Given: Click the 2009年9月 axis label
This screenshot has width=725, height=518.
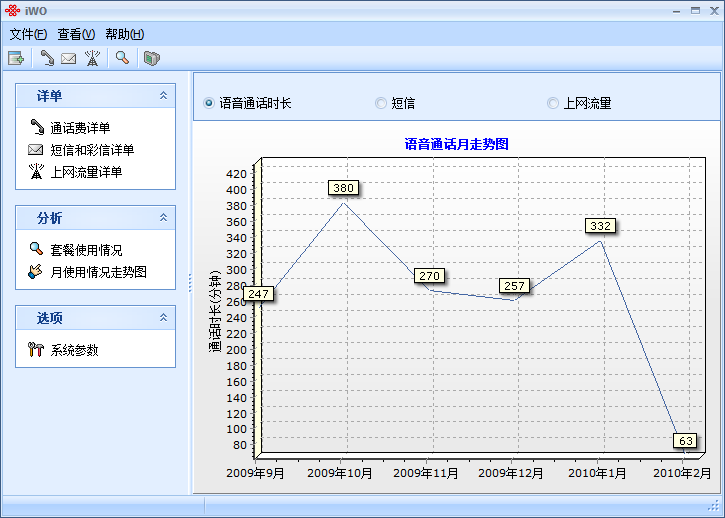Looking at the screenshot, I should [255, 473].
